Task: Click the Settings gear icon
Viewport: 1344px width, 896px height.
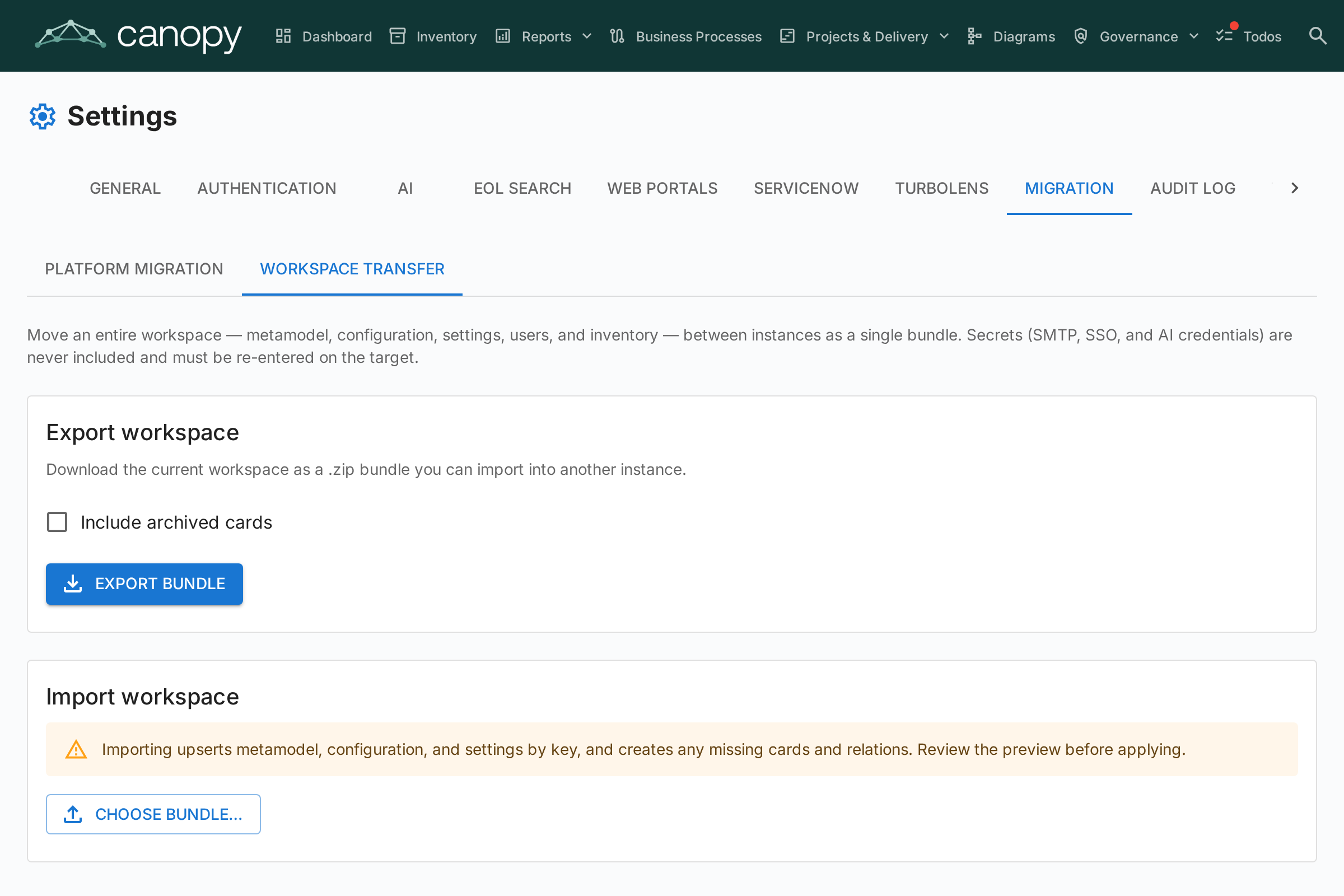Action: [x=43, y=116]
